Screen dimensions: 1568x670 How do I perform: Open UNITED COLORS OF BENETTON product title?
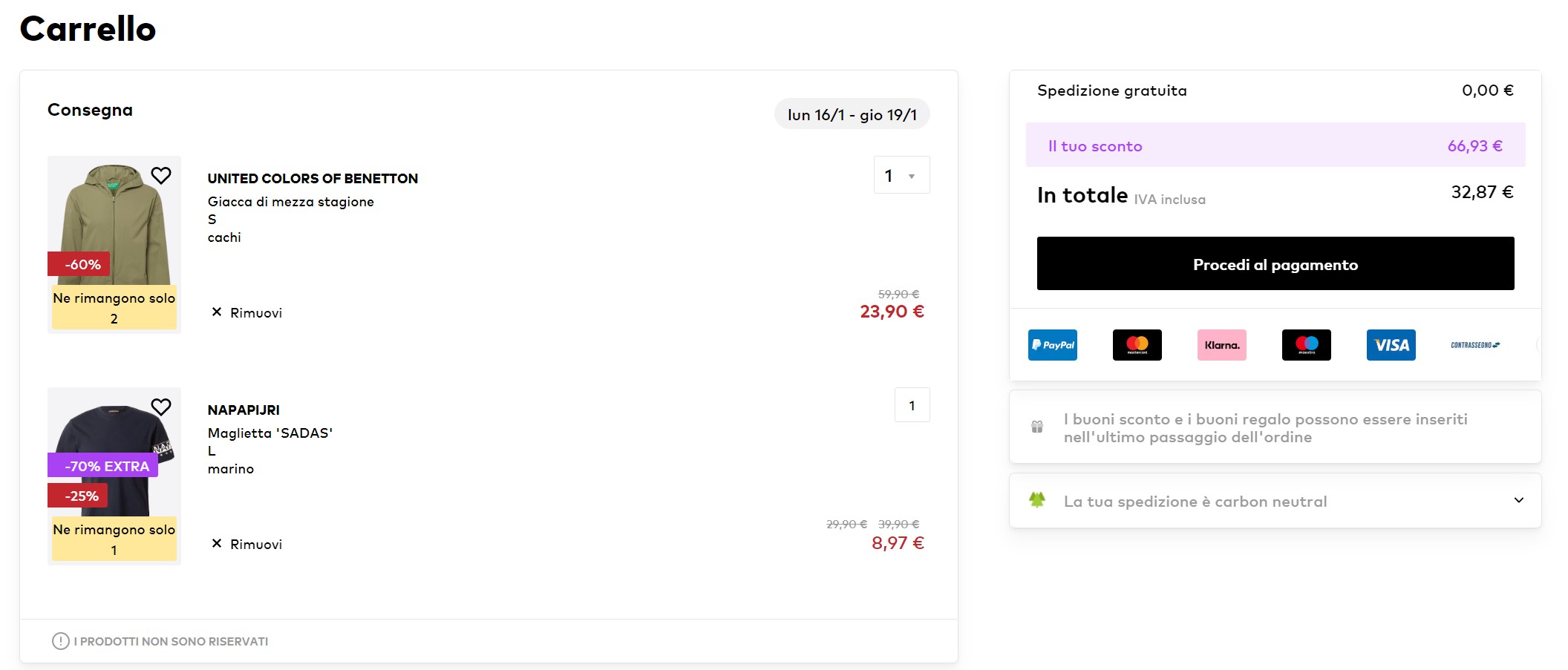[x=313, y=179]
